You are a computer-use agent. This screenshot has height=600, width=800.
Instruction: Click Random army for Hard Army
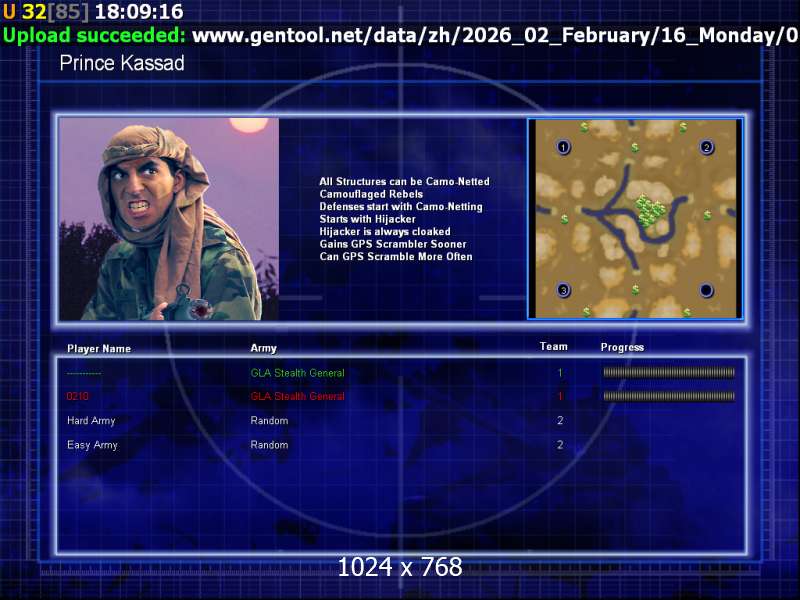point(269,420)
